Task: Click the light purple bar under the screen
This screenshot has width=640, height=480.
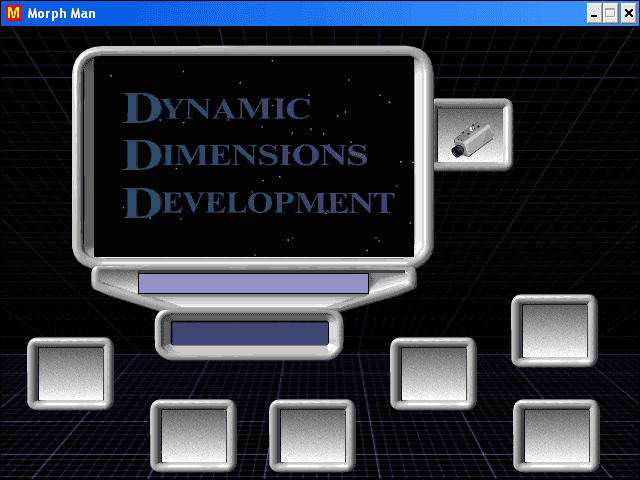Action: pyautogui.click(x=253, y=283)
